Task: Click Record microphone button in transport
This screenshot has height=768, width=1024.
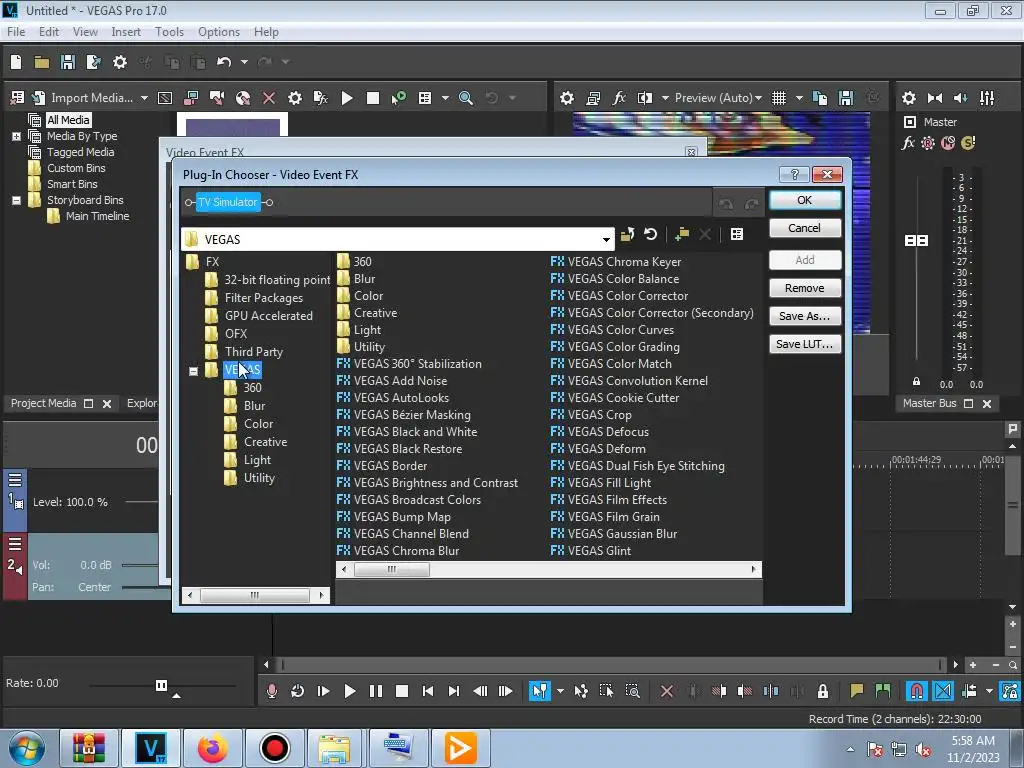Action: click(272, 691)
